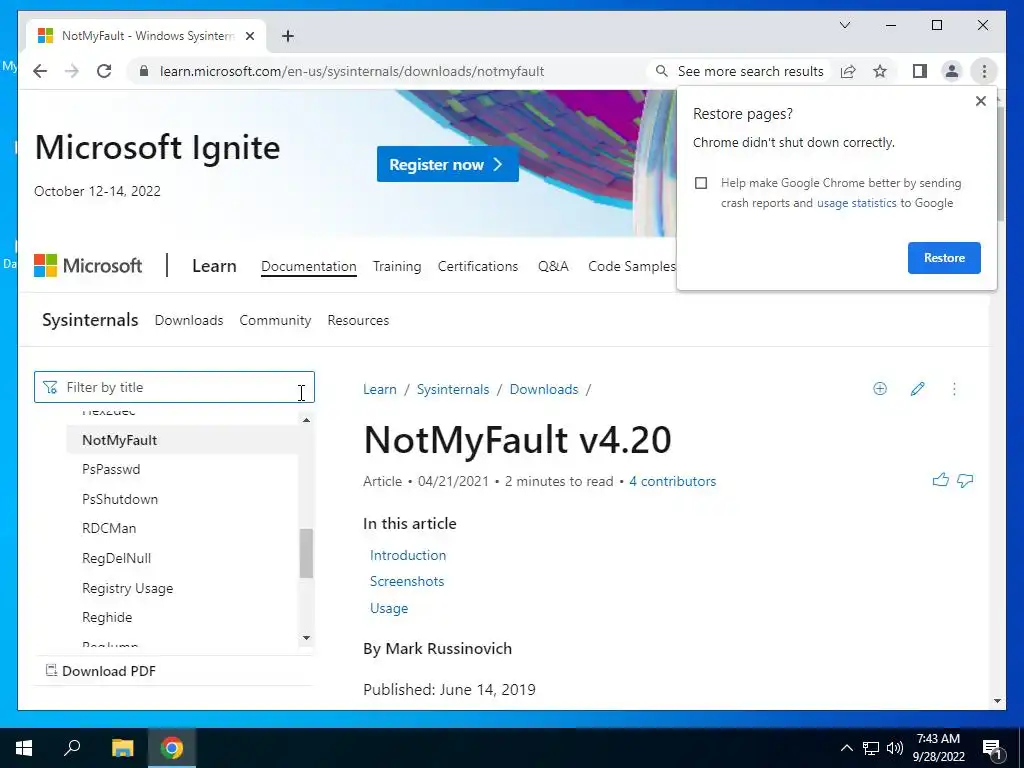Enable sending crash reports checkbox
Viewport: 1024px width, 768px height.
[701, 183]
